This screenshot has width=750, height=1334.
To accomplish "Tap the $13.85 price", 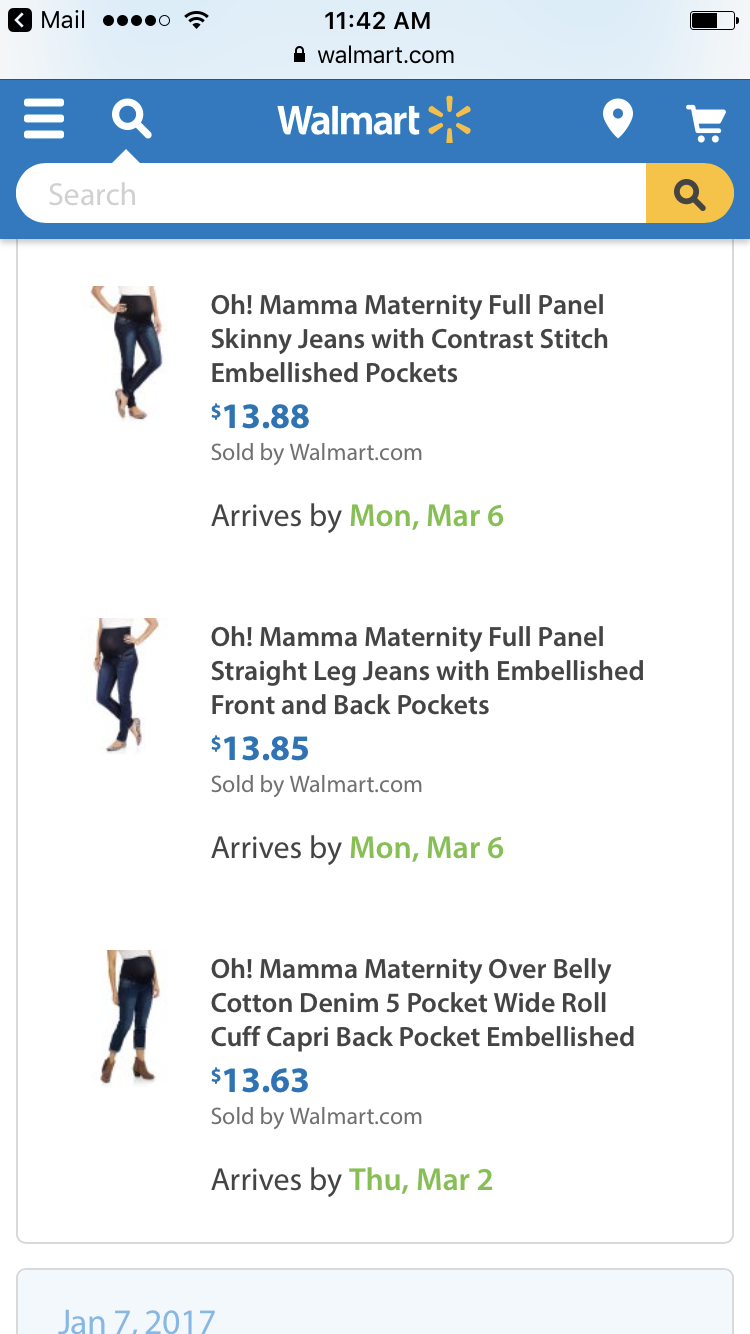I will click(x=260, y=748).
